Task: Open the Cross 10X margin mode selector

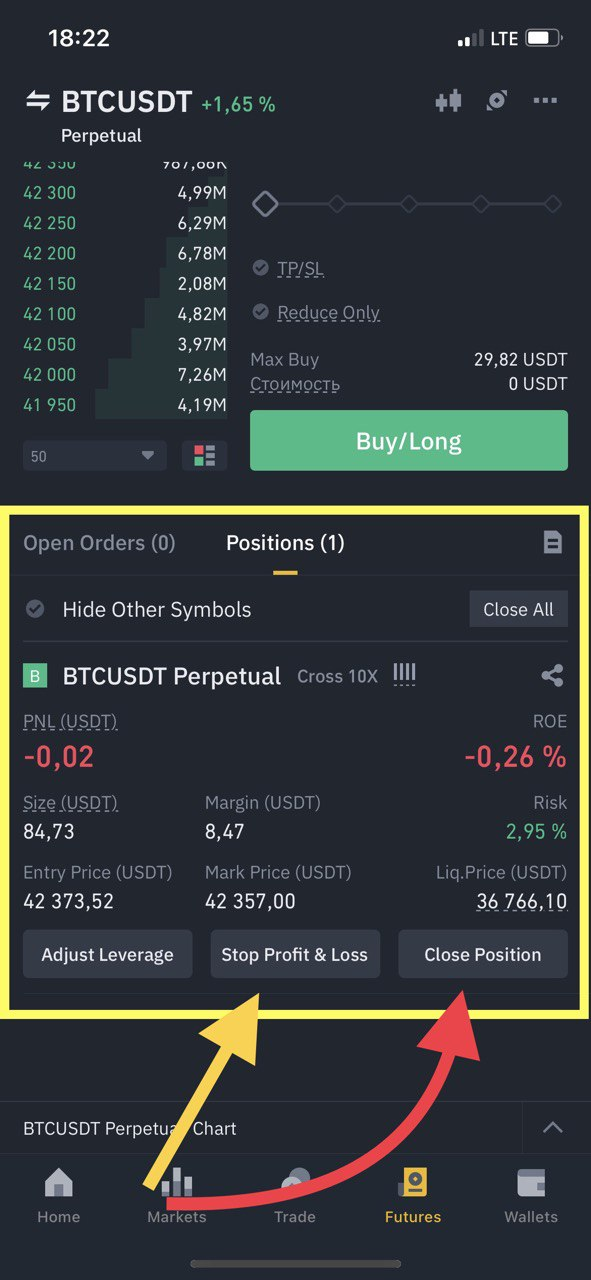Action: tap(337, 676)
